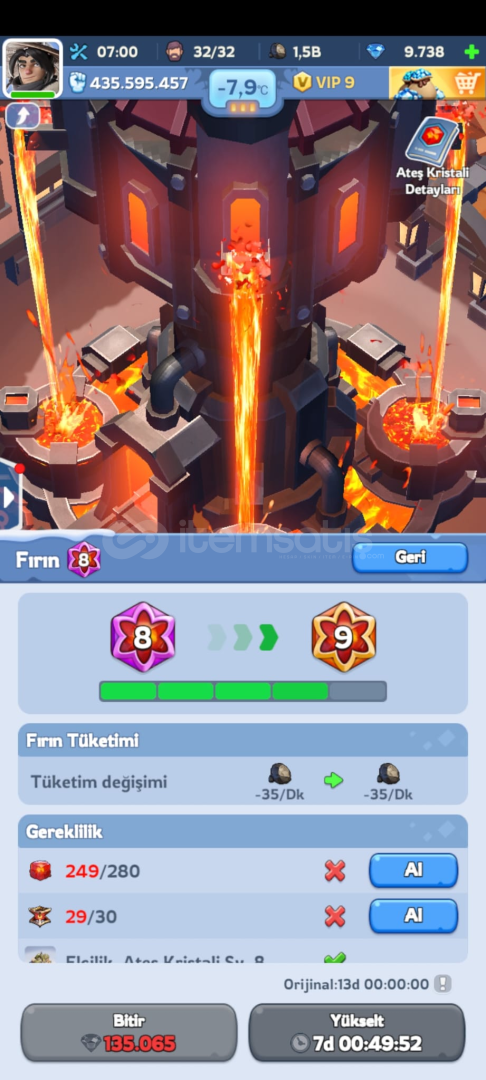Expand the left side panel arrow
The image size is (486, 1080).
(x=10, y=497)
